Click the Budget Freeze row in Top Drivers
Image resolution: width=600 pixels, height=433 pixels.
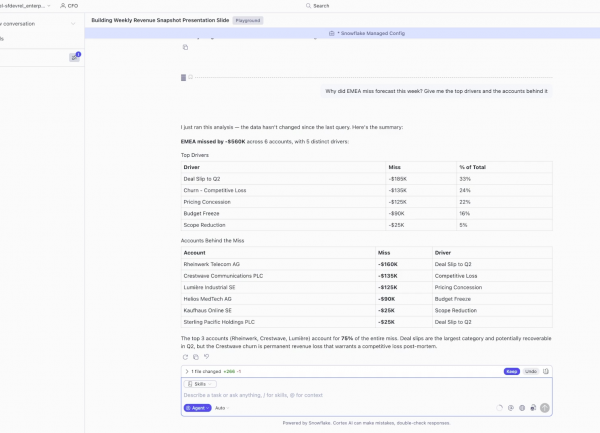point(367,213)
